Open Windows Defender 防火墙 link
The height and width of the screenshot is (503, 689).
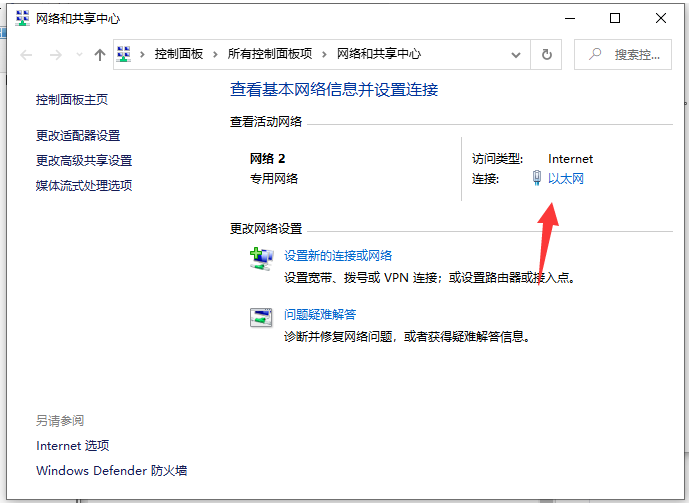point(112,471)
